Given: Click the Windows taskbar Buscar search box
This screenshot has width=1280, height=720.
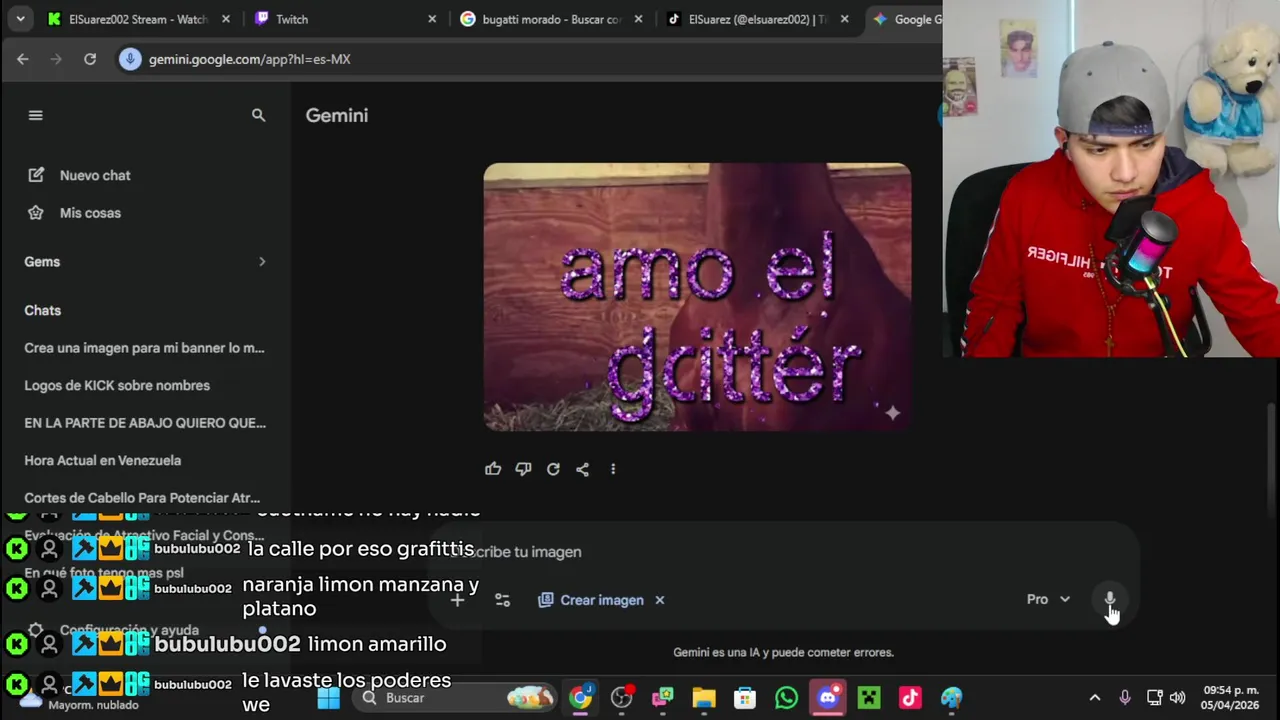Looking at the screenshot, I should (x=455, y=698).
